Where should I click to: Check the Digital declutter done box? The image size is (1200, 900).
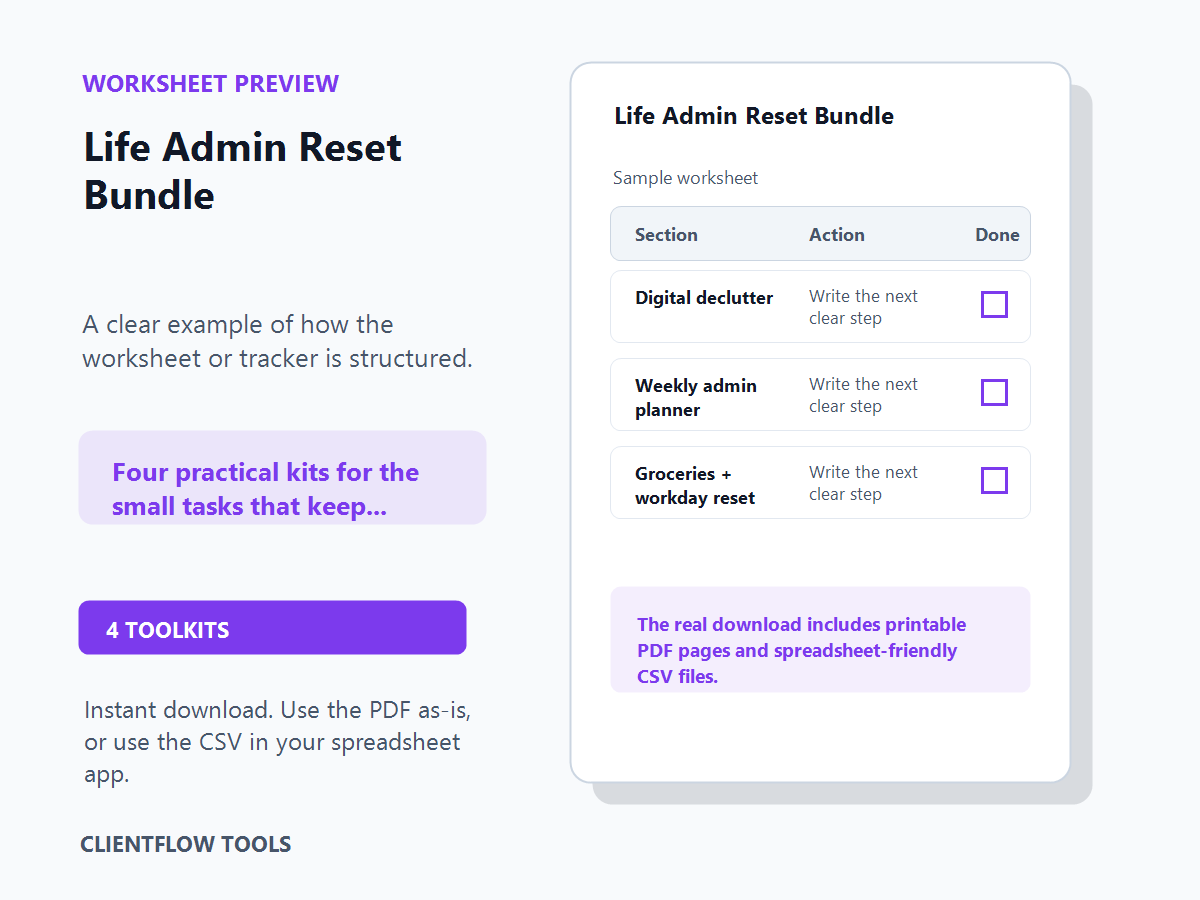994,305
